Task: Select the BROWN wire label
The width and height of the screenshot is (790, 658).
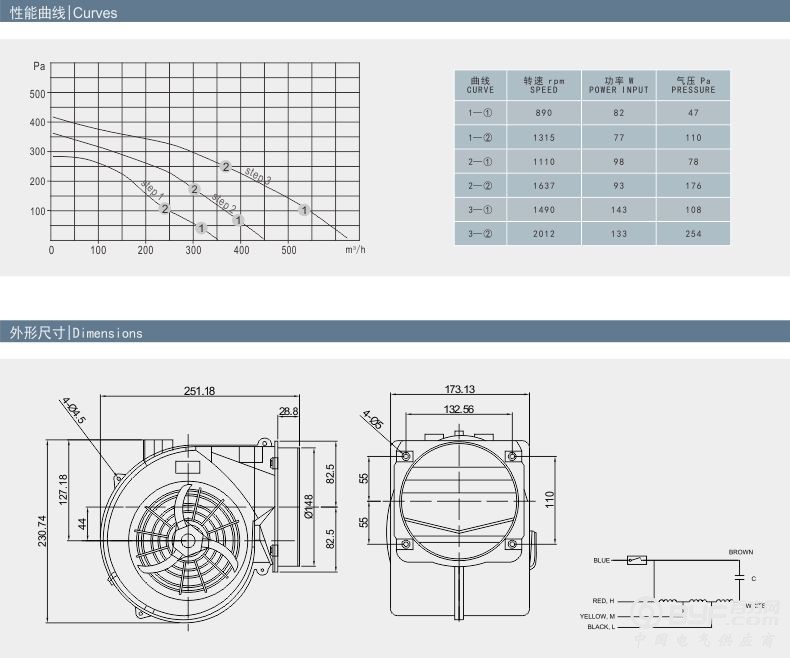Action: click(x=740, y=552)
